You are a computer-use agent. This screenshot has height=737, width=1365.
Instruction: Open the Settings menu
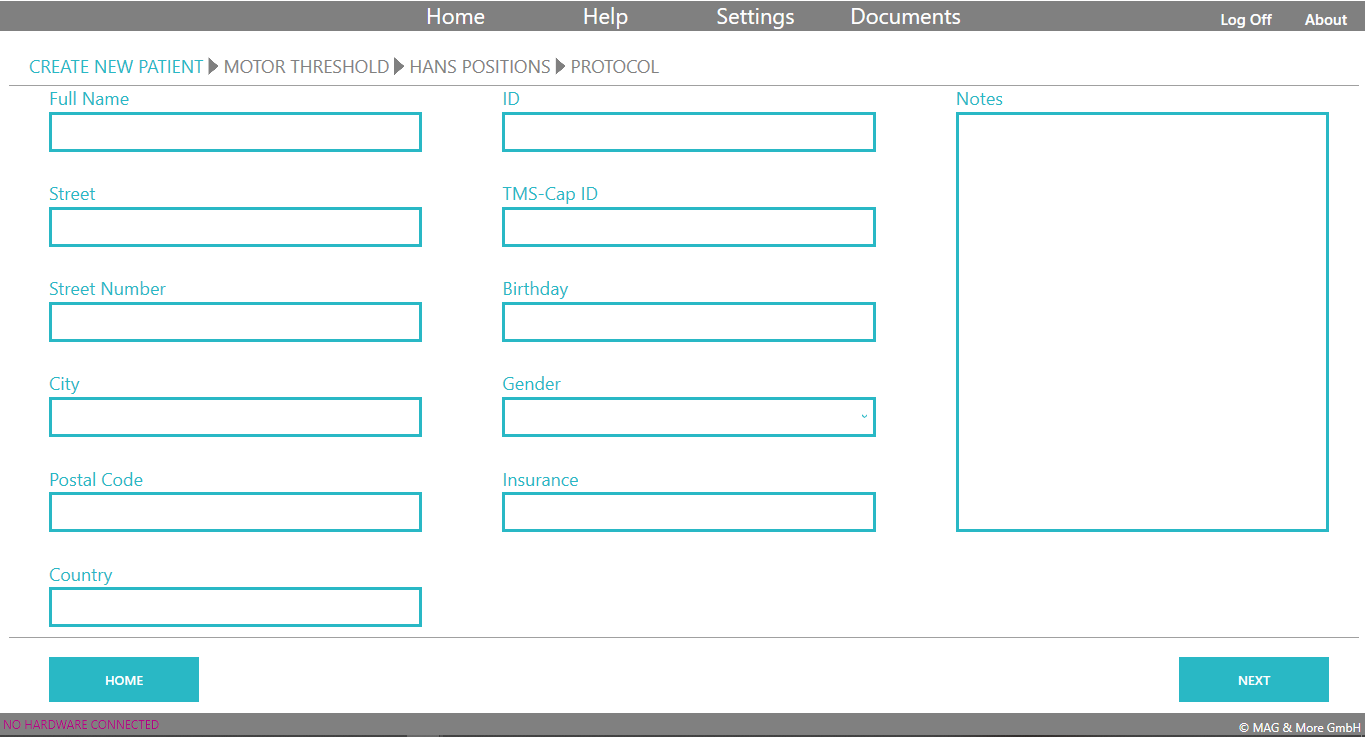(x=755, y=17)
